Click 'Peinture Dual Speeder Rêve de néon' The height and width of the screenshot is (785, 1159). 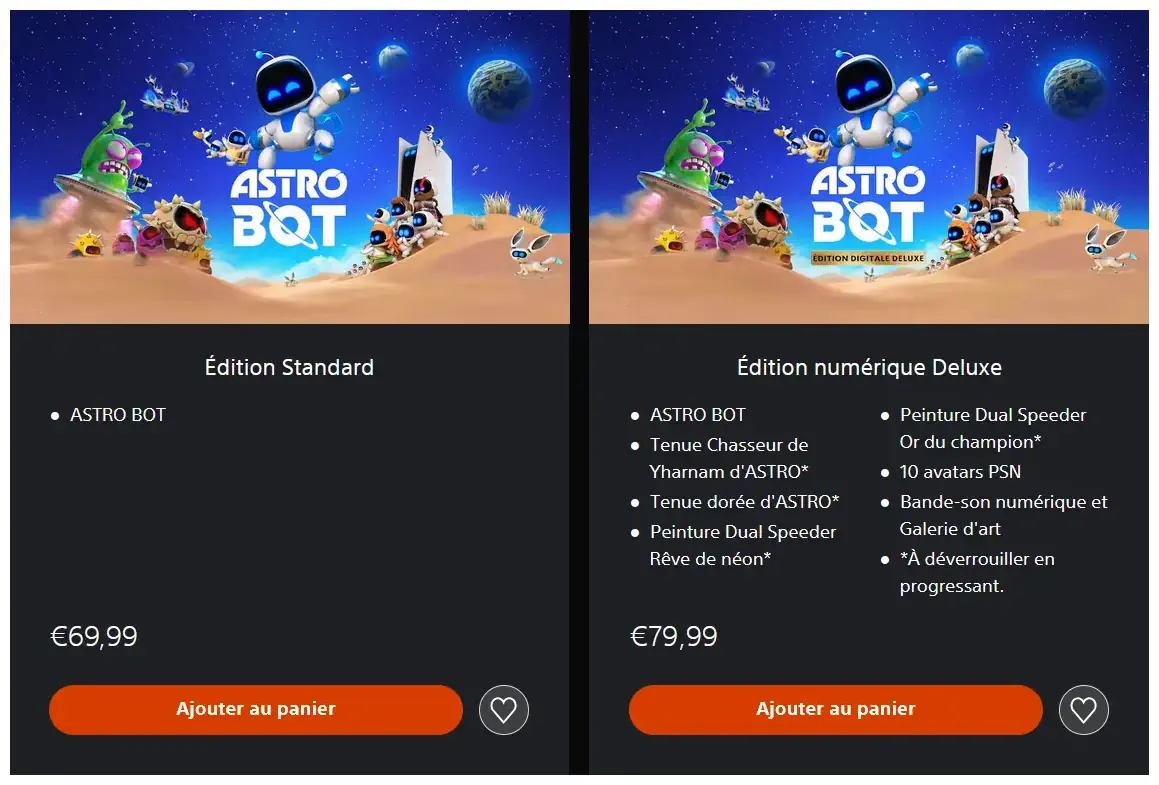tap(743, 546)
